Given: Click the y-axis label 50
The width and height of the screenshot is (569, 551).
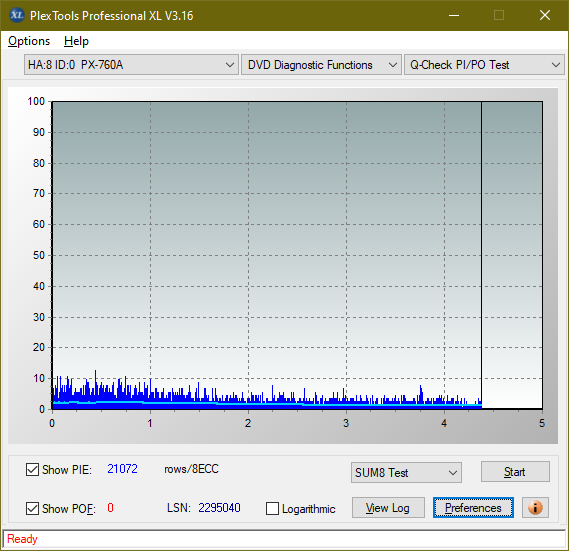Looking at the screenshot, I should (x=39, y=255).
